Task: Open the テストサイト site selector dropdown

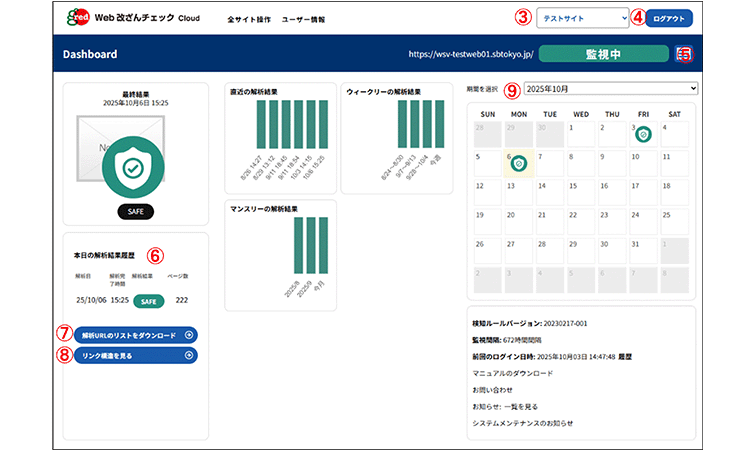Action: (582, 18)
